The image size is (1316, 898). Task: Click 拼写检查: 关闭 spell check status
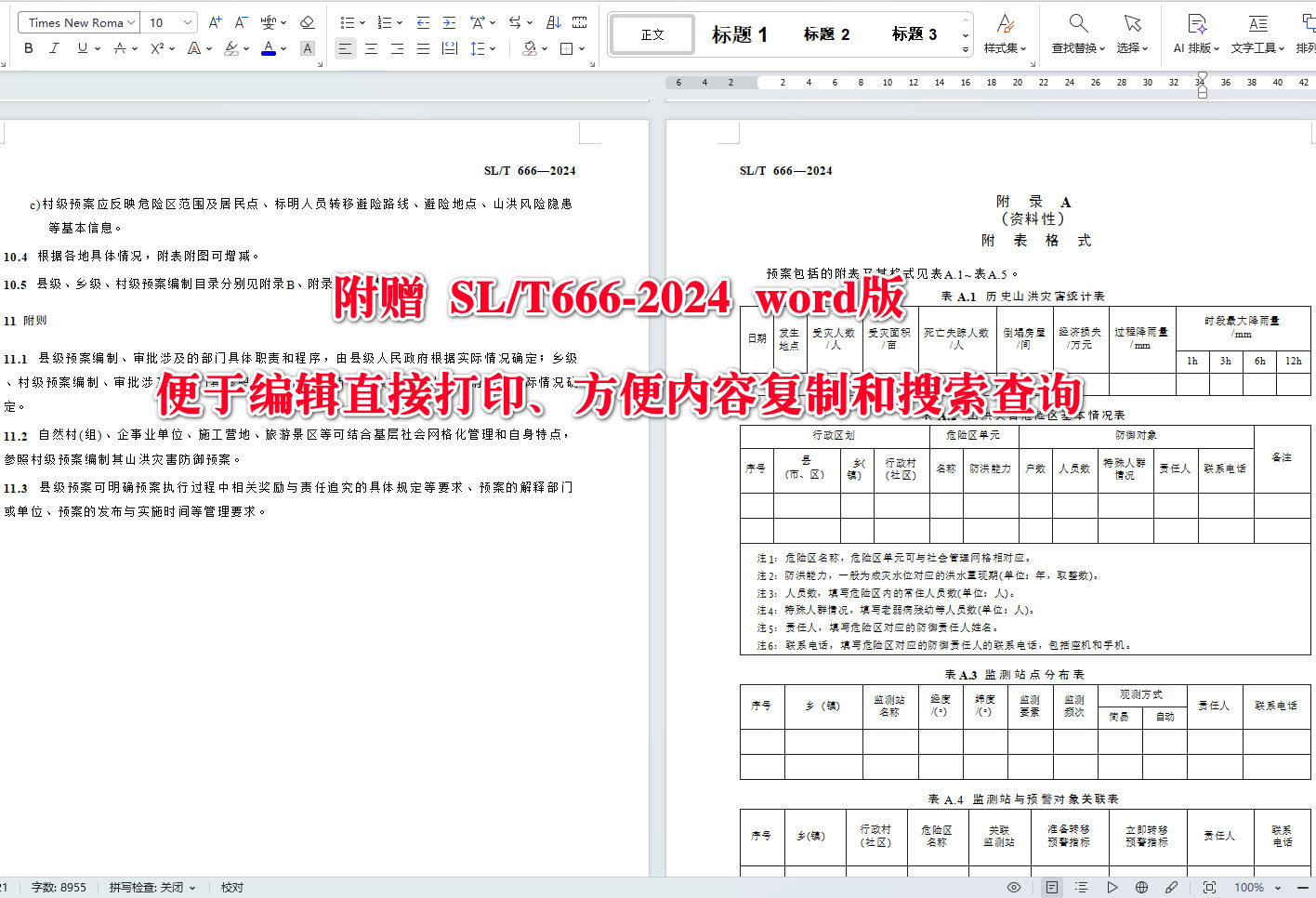coord(140,887)
